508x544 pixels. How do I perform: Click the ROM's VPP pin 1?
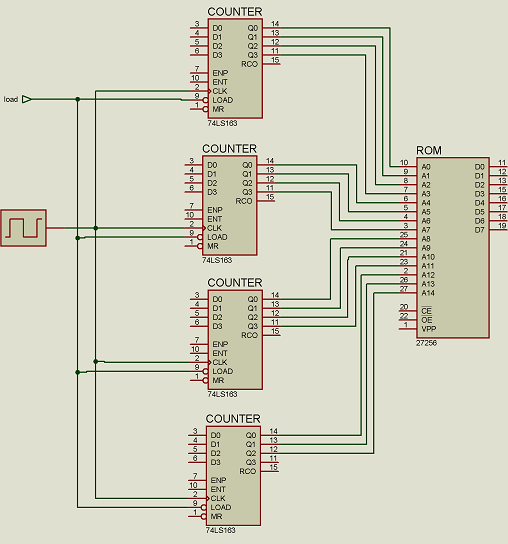(x=408, y=329)
